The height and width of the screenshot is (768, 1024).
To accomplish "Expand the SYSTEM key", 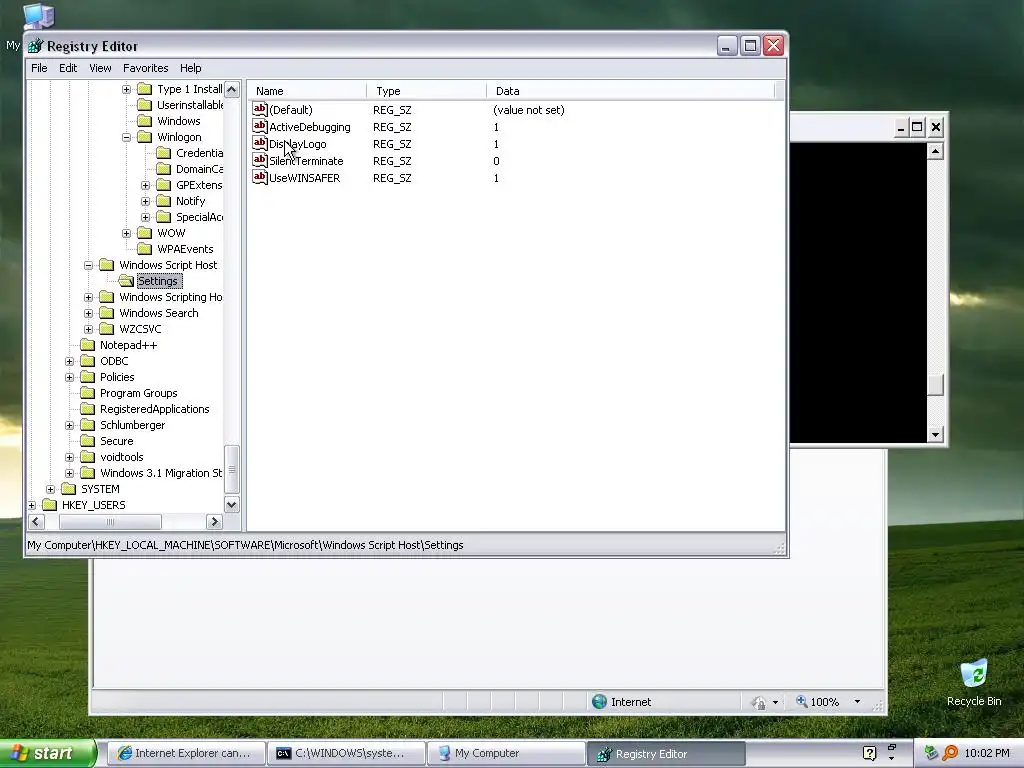I will coord(50,489).
